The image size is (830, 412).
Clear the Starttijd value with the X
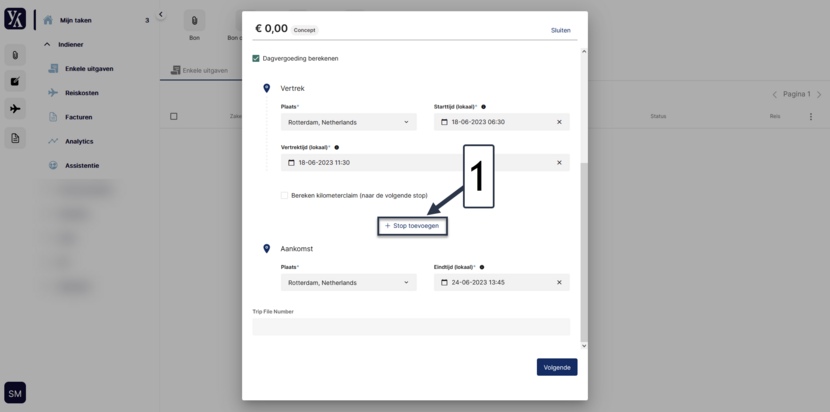pos(559,122)
